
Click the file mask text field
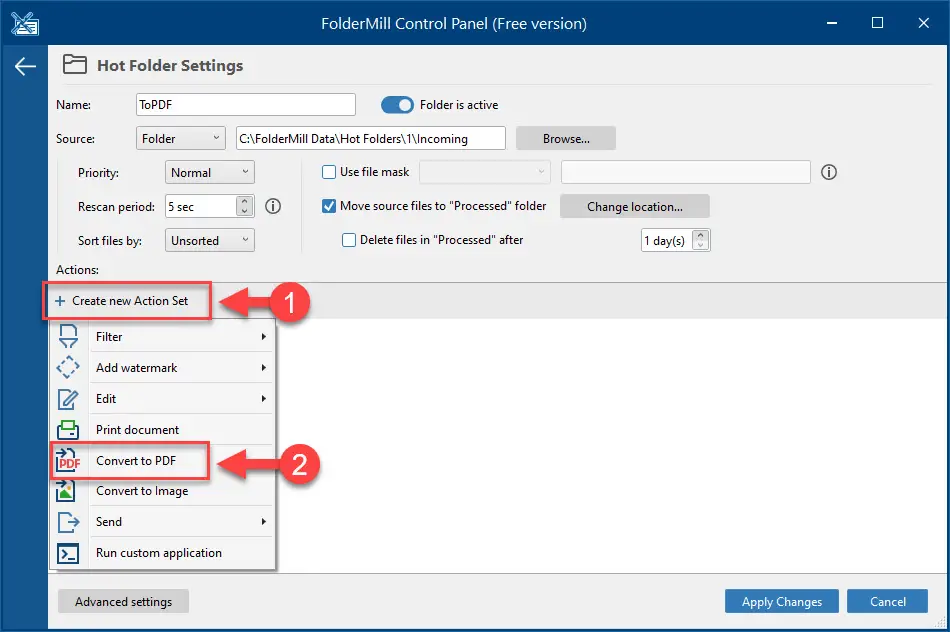click(686, 172)
